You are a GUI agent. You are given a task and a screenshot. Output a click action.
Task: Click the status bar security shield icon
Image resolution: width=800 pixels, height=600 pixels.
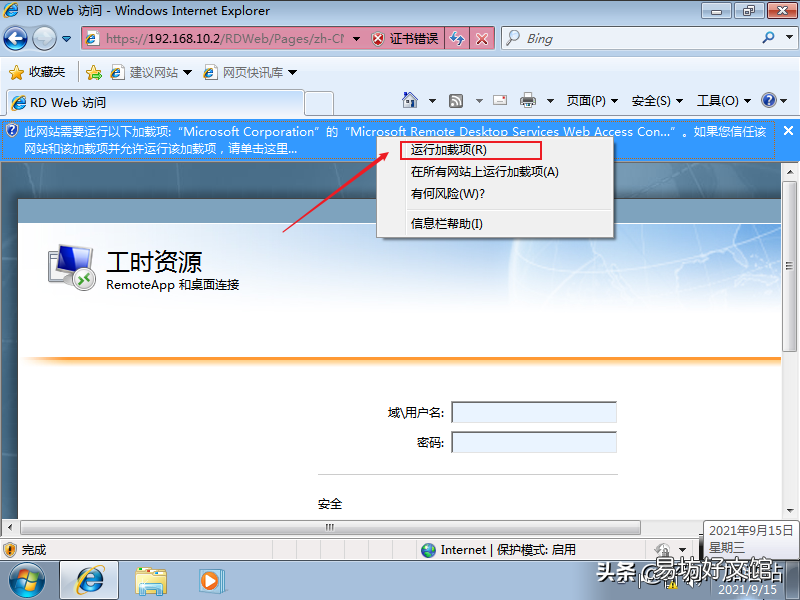(x=10, y=549)
